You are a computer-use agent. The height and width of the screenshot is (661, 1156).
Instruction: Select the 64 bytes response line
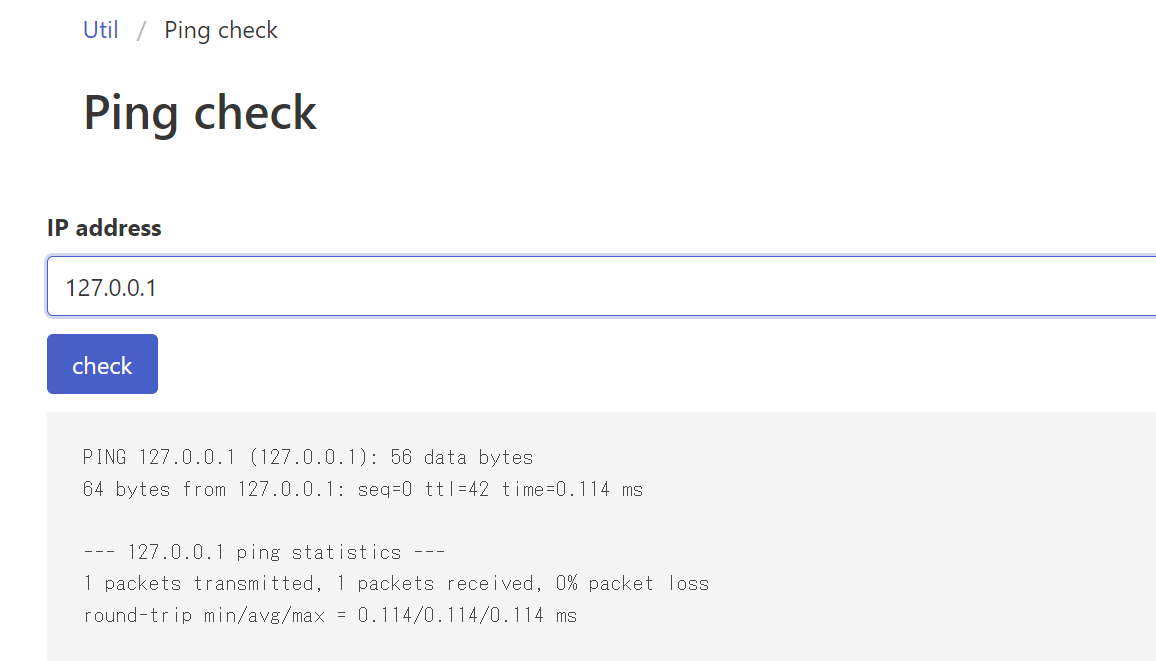[x=362, y=489]
